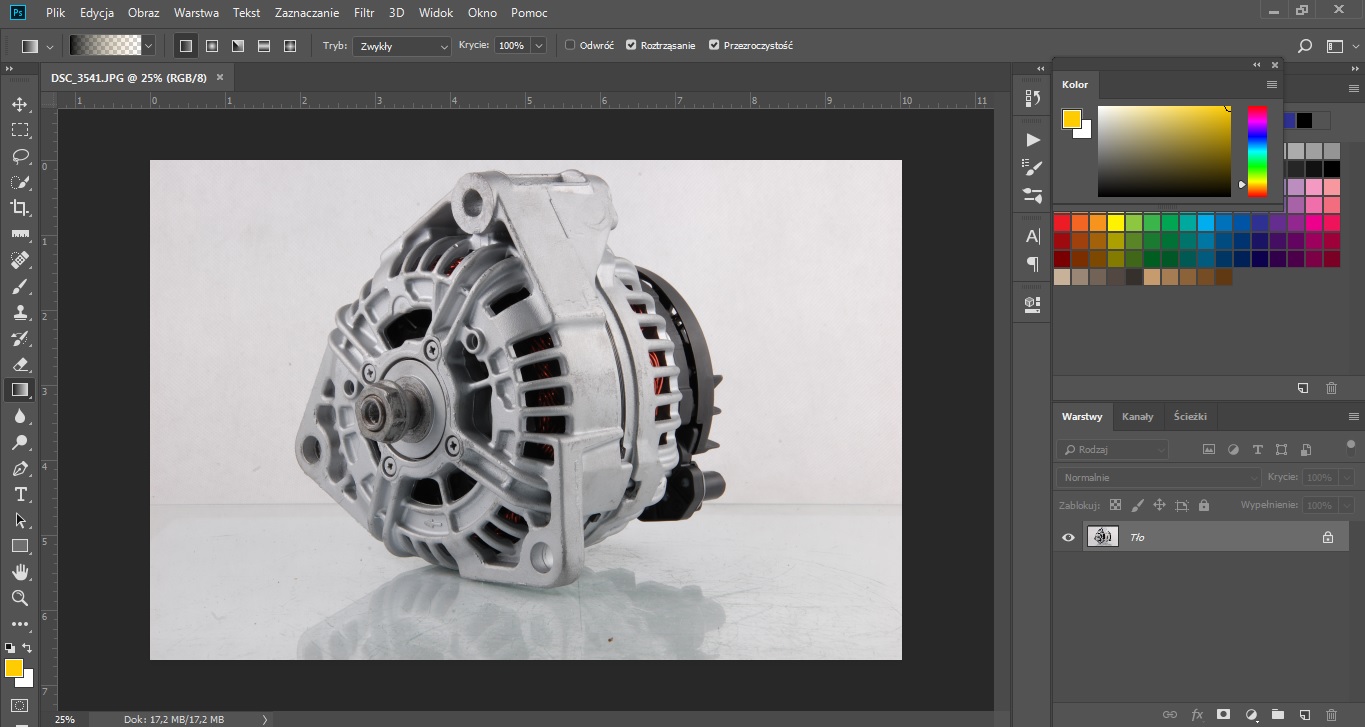Image resolution: width=1365 pixels, height=727 pixels.
Task: Enable the Odwróć checkbox
Action: (570, 45)
